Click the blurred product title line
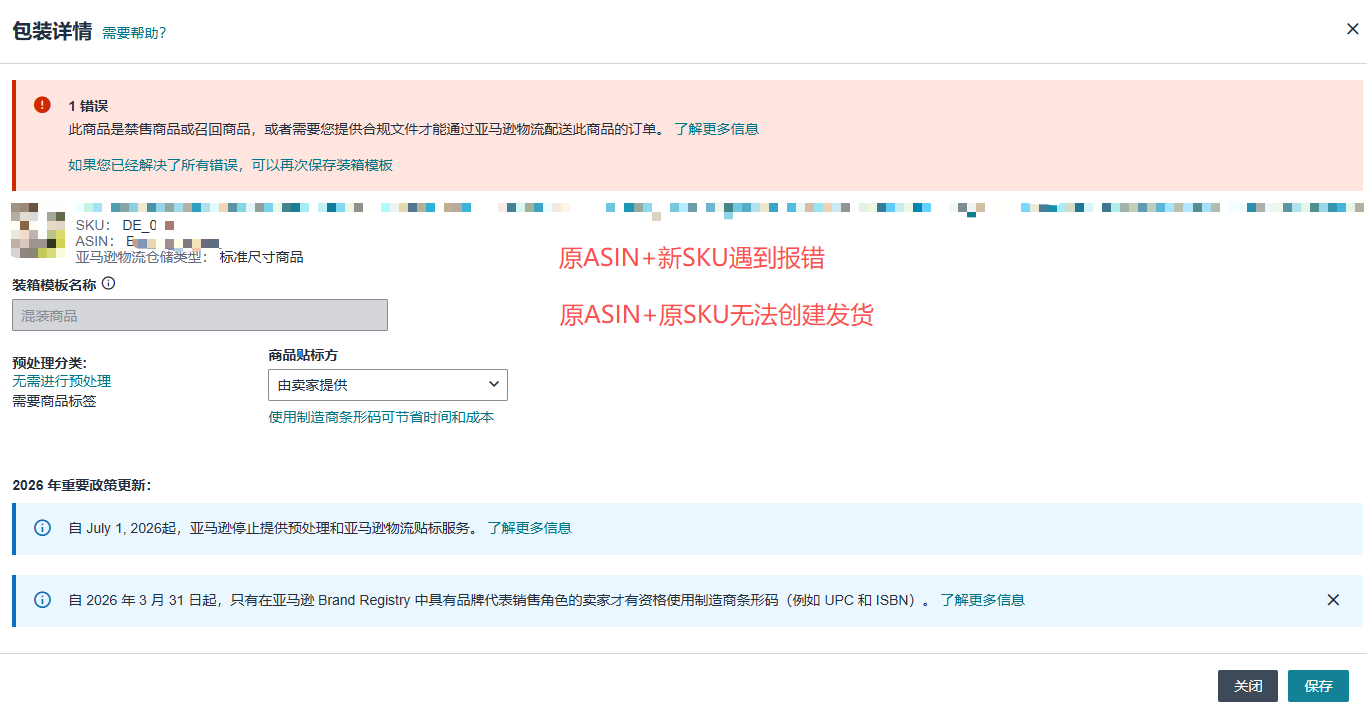 (700, 208)
